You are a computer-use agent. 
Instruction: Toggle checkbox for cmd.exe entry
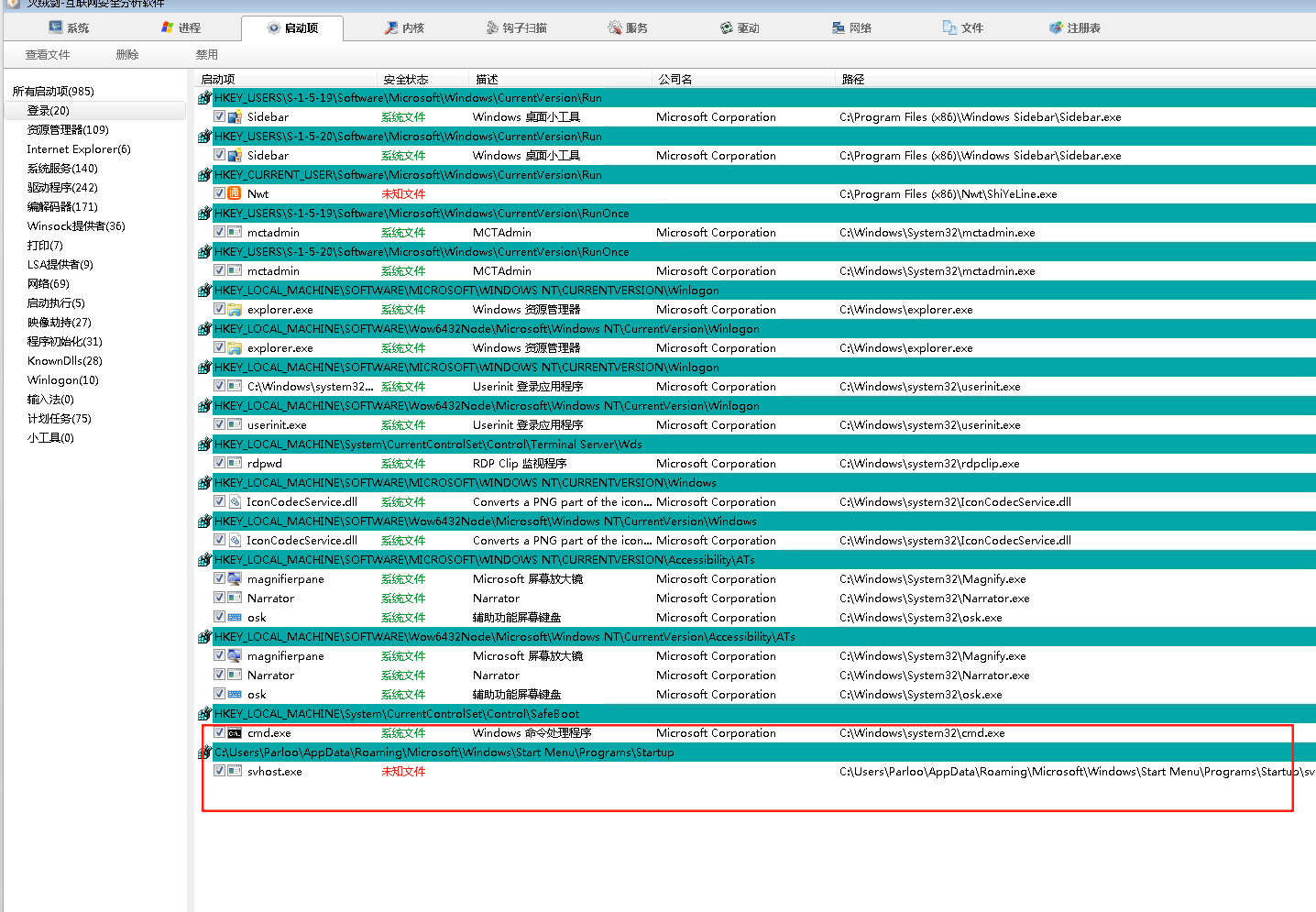220,732
